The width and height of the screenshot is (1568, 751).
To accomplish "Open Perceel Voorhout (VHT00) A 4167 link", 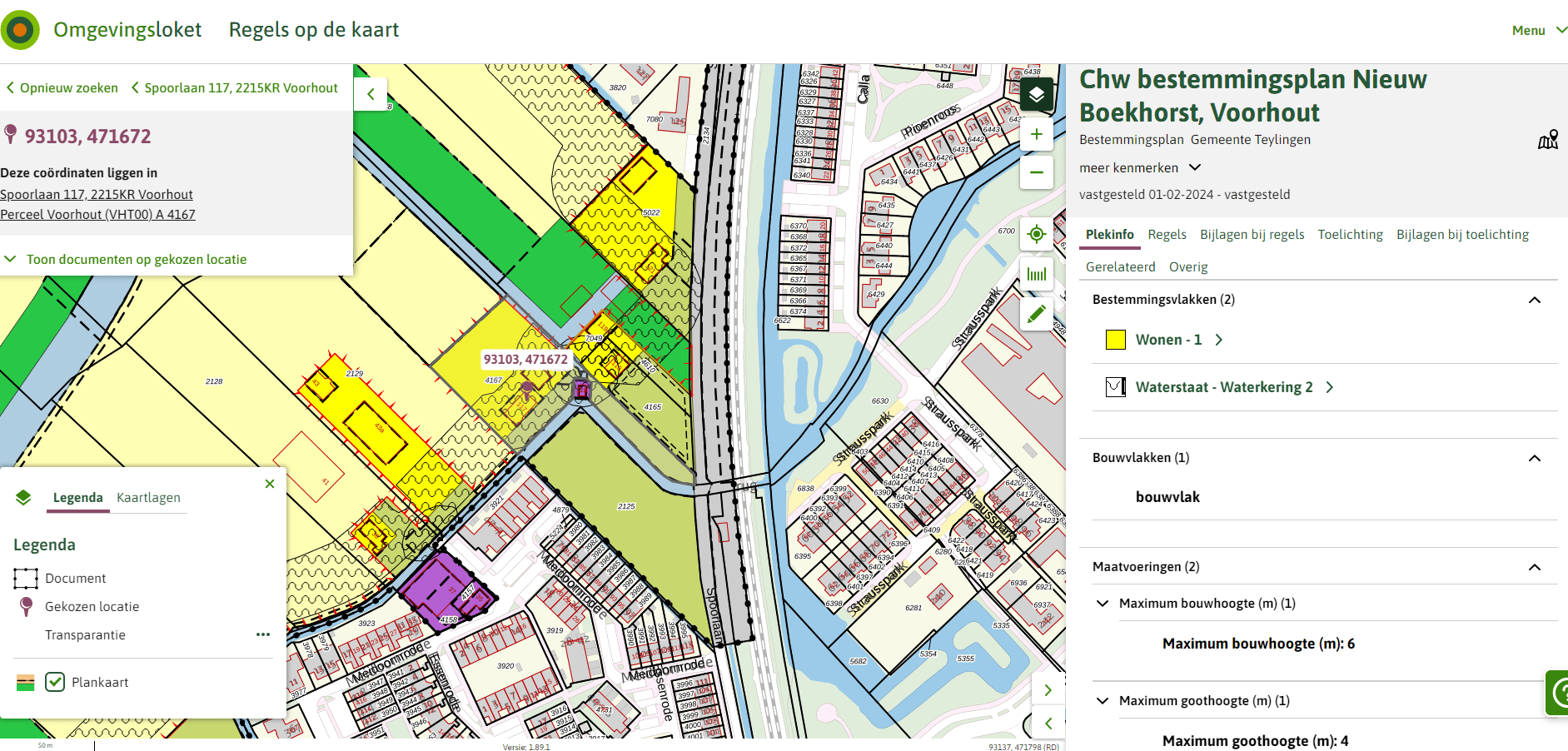I will click(97, 214).
